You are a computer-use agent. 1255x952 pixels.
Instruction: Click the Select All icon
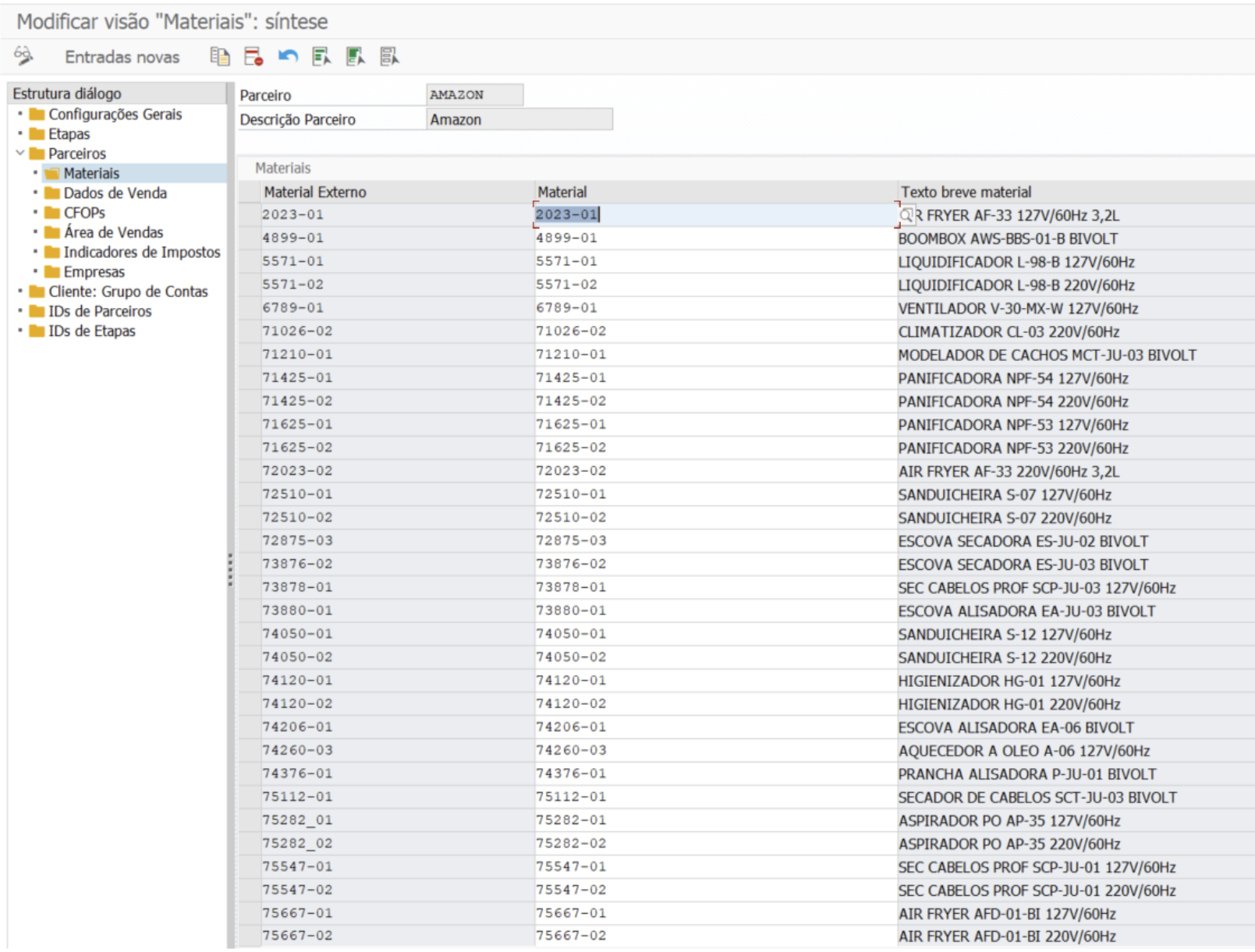tap(321, 56)
